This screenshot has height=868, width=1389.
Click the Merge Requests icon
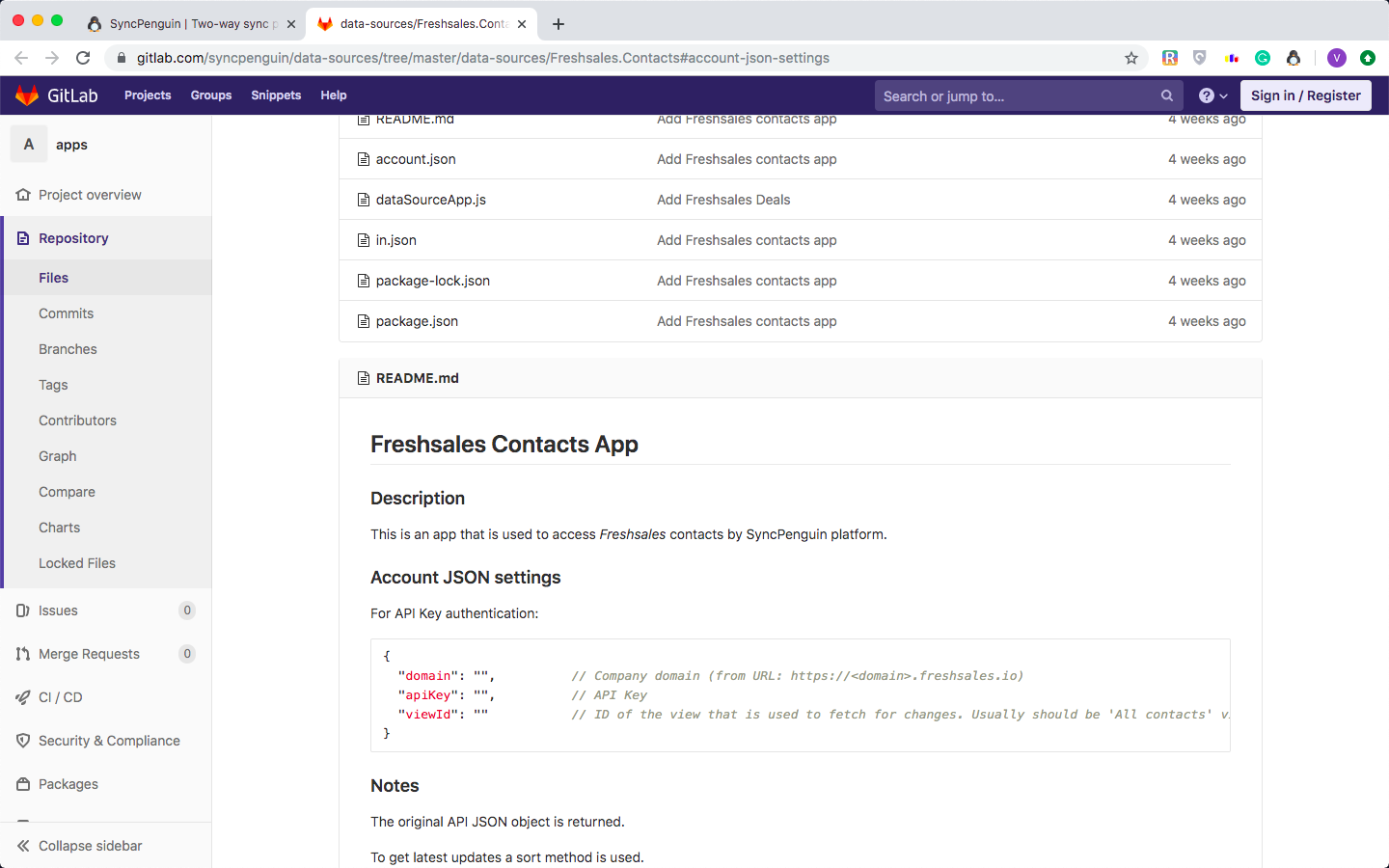click(23, 654)
